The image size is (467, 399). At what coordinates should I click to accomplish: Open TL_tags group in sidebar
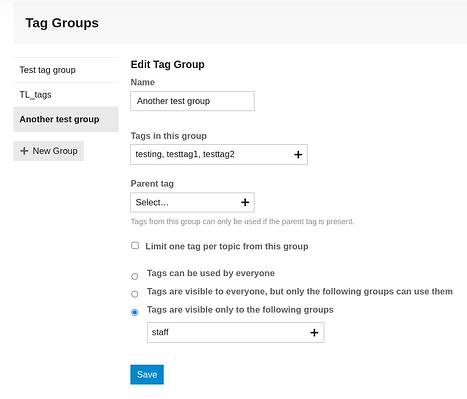click(x=66, y=95)
